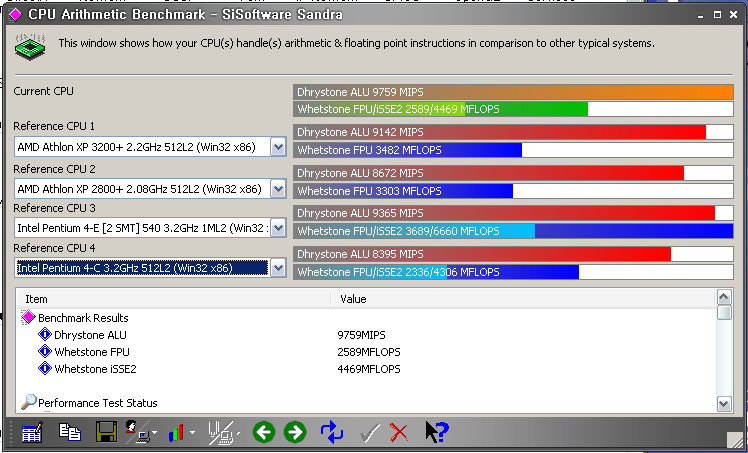Click the green CPU chip icon
This screenshot has height=453, width=748.
[x=30, y=46]
